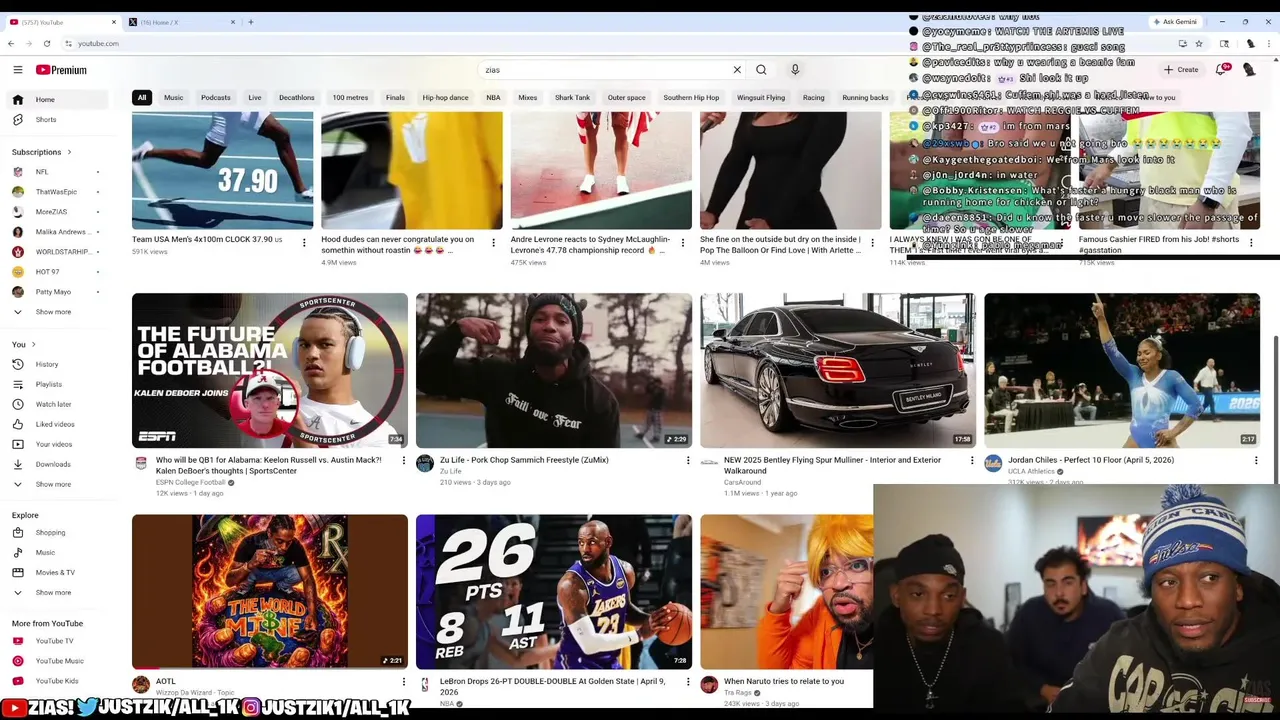Play Team USA 4x100m 37.90 thumbnail
This screenshot has width=1280, height=720.
(x=222, y=170)
